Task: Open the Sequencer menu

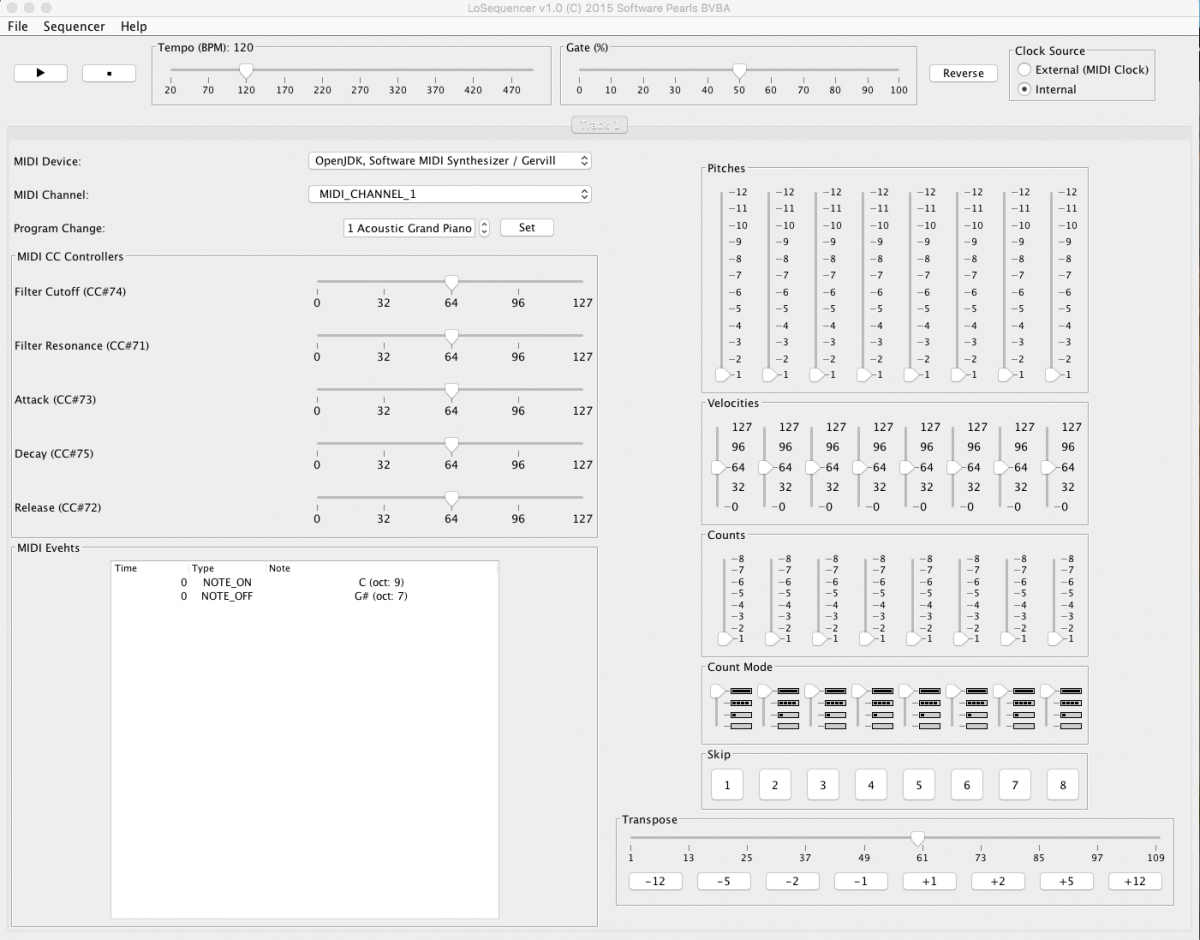Action: pos(74,26)
